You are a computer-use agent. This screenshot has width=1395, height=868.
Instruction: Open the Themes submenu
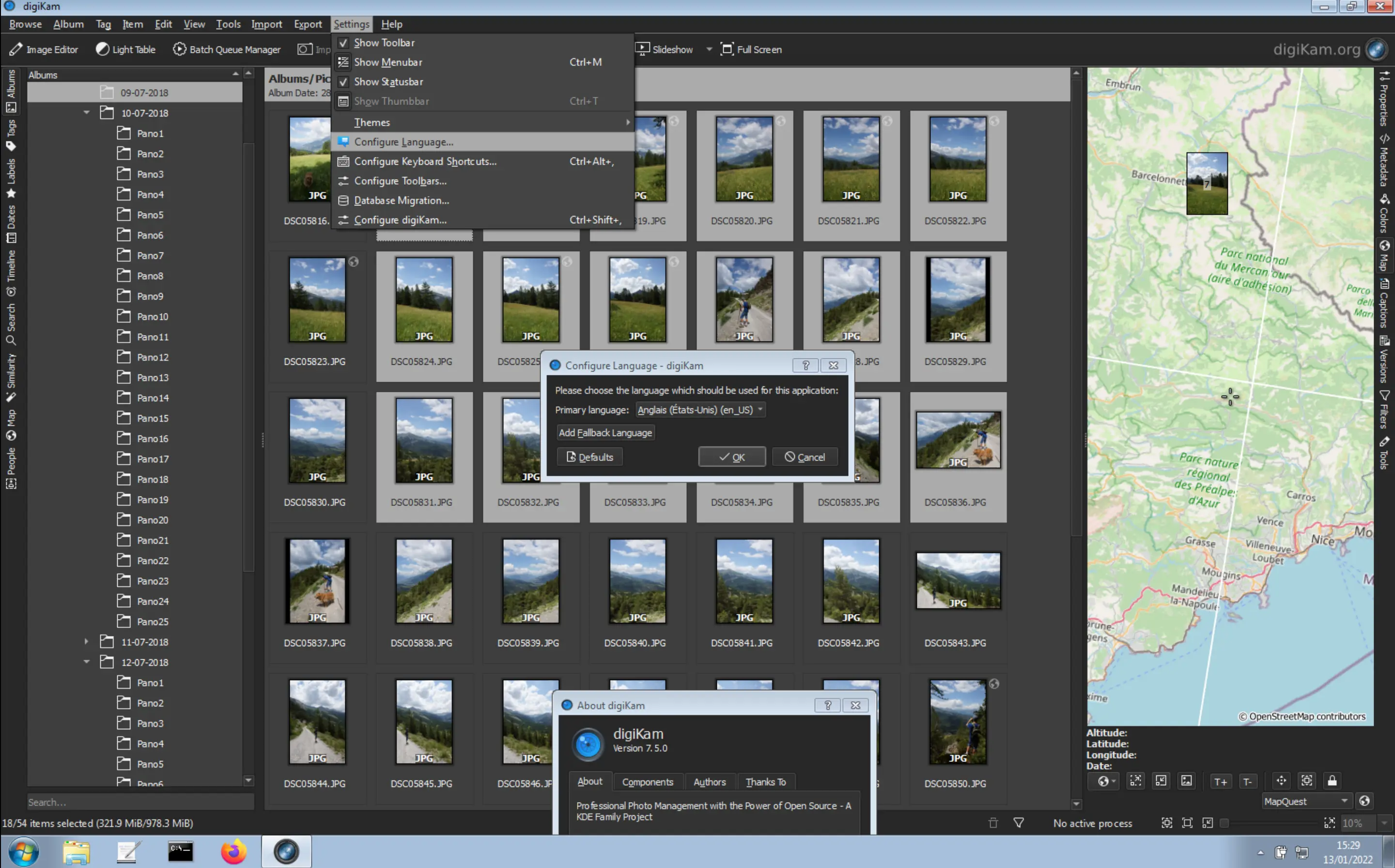[x=372, y=122]
